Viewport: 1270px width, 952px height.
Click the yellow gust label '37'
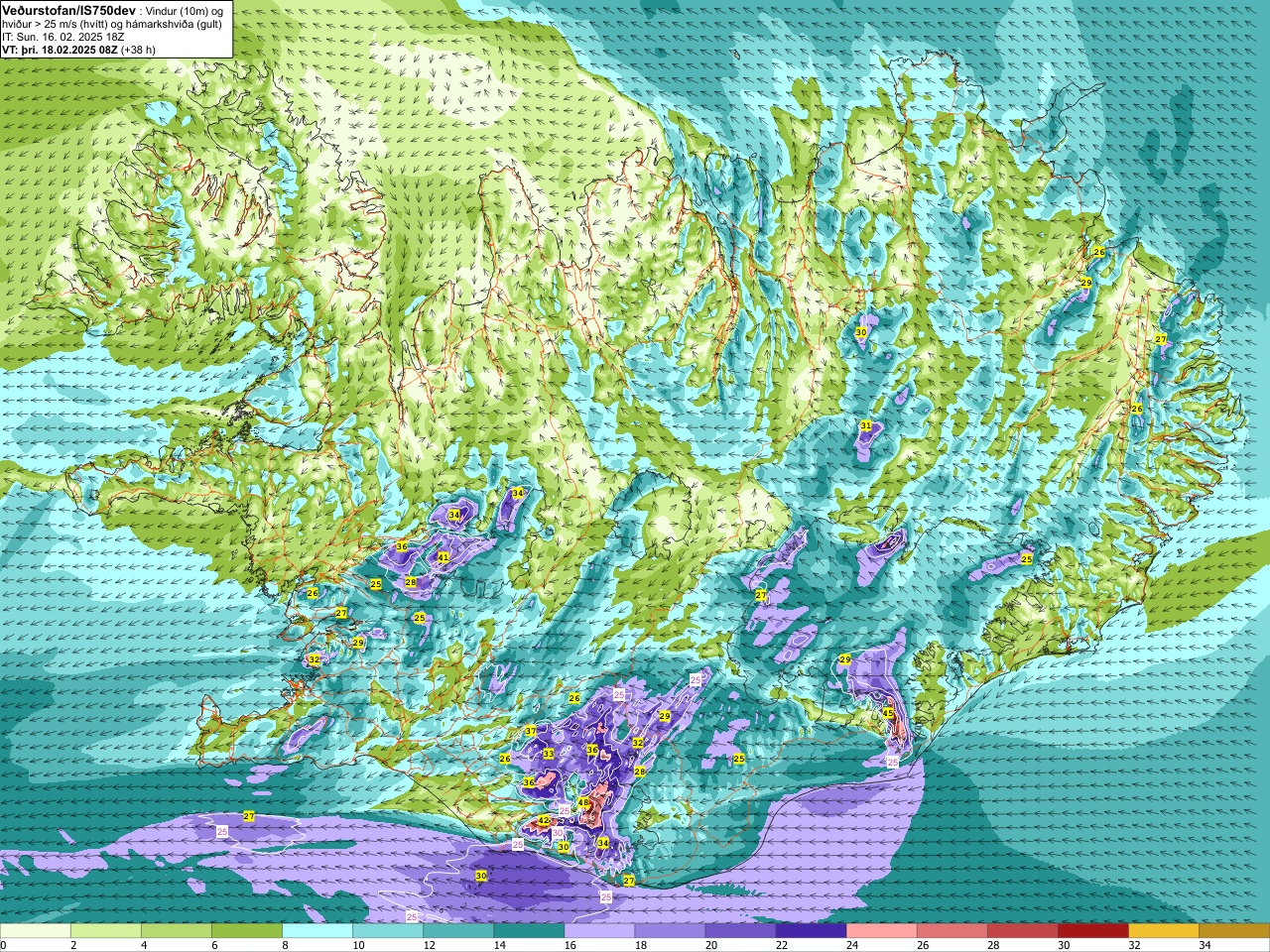531,732
